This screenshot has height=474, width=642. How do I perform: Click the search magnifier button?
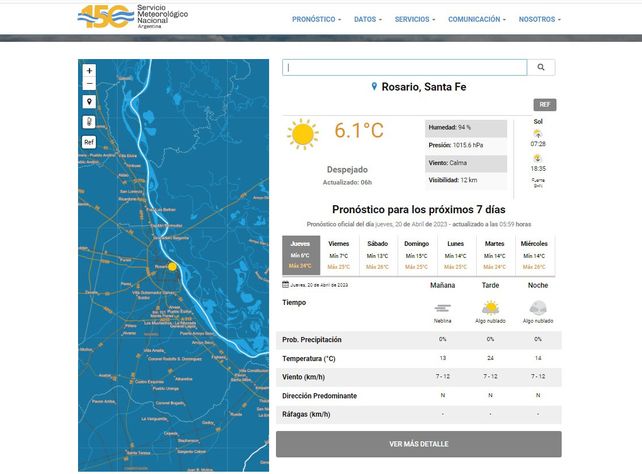coord(541,67)
